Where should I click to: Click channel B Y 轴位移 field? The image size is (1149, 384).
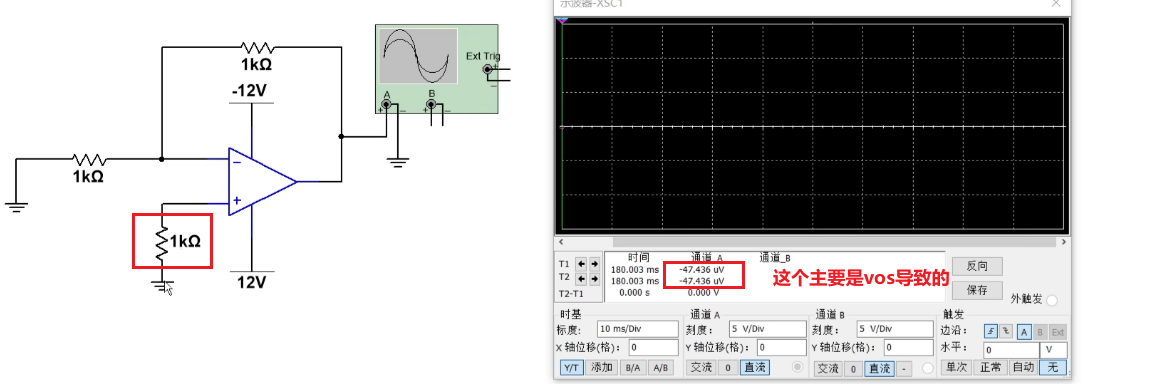click(x=908, y=347)
